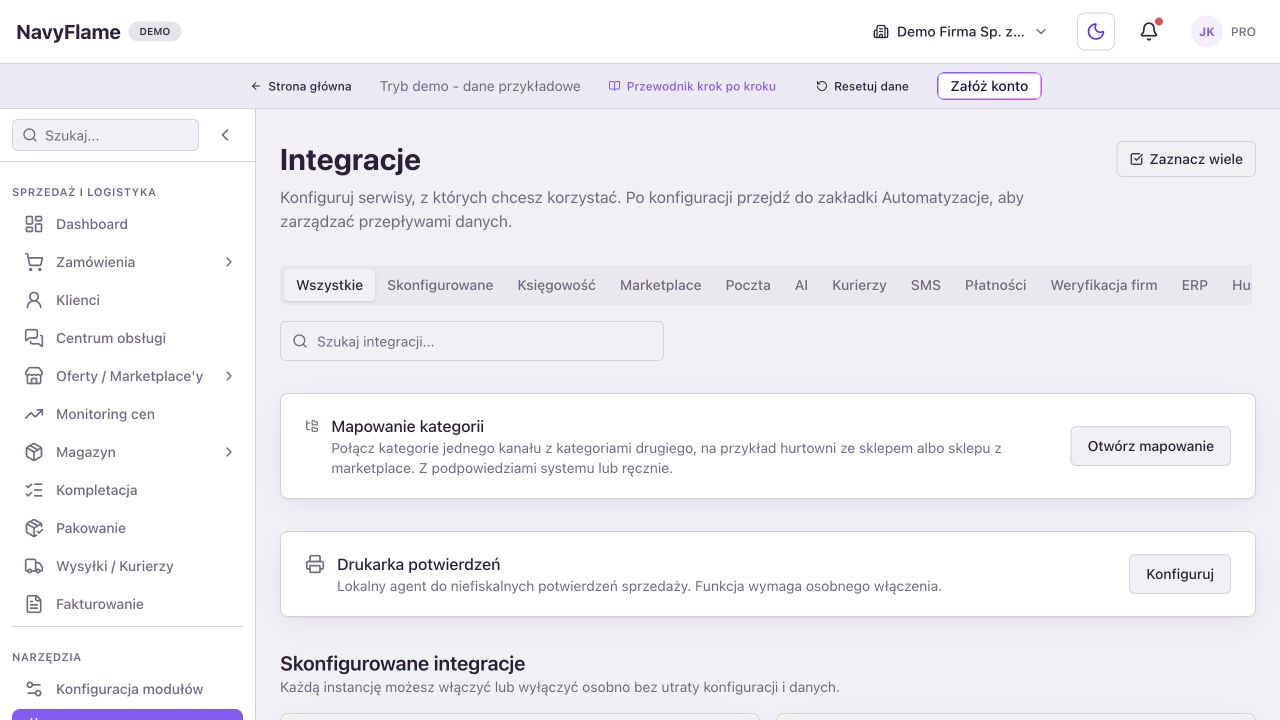The width and height of the screenshot is (1280, 720).
Task: Click the Monitoring cen trend icon
Action: point(34,414)
